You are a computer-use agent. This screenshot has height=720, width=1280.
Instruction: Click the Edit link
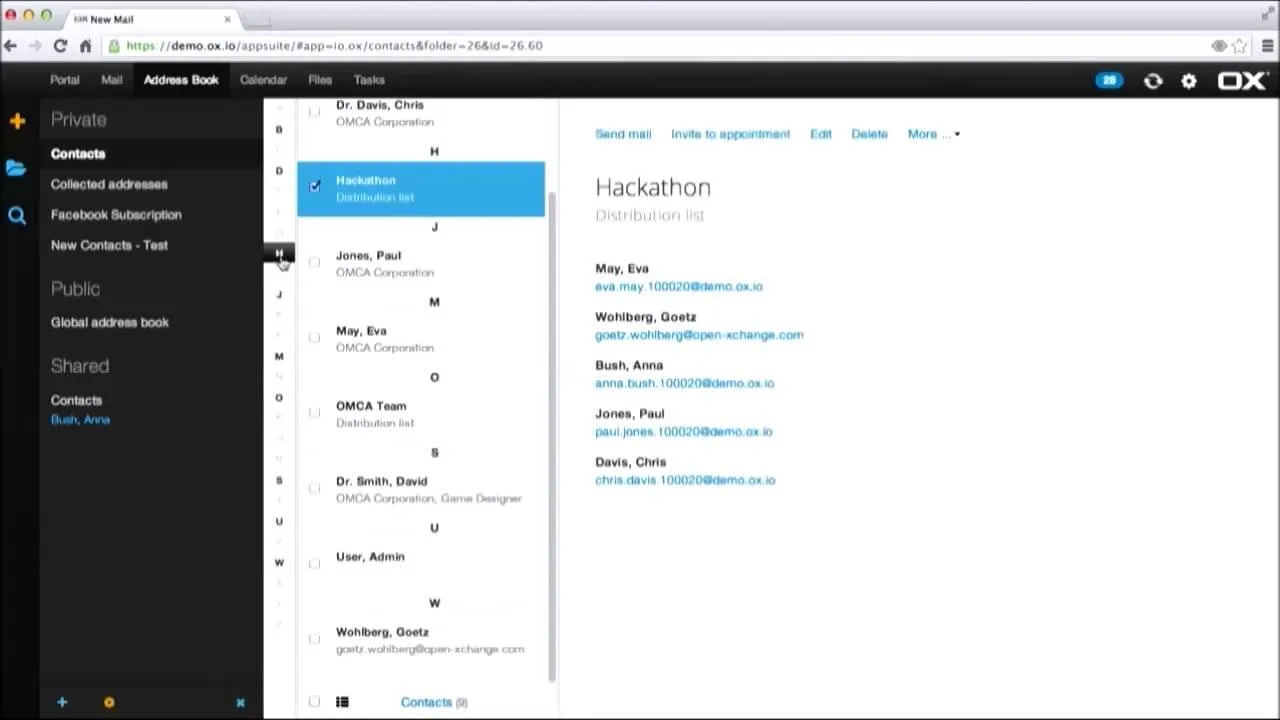[x=821, y=134]
